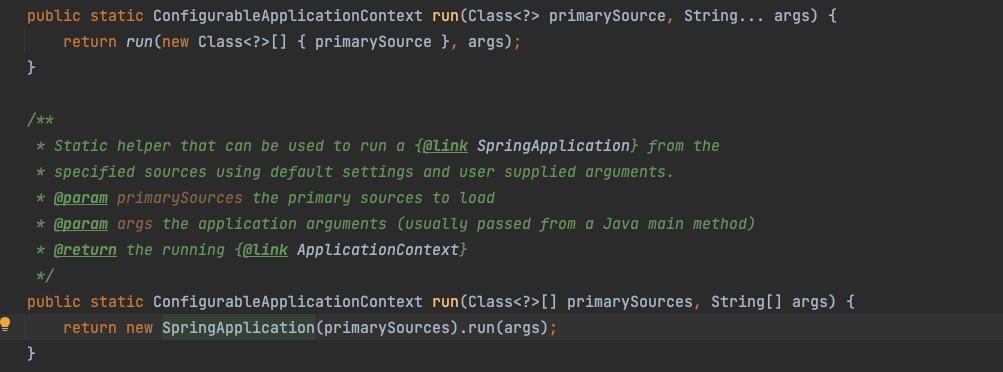Click the italic run call after first return
The width and height of the screenshot is (1003, 372).
point(139,42)
